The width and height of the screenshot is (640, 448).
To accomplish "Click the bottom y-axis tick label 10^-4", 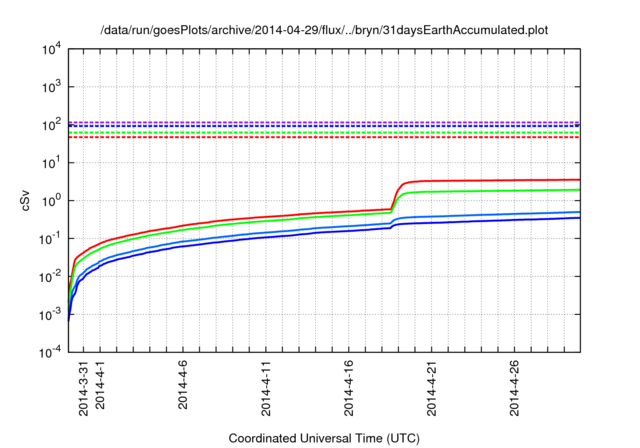I will click(49, 352).
